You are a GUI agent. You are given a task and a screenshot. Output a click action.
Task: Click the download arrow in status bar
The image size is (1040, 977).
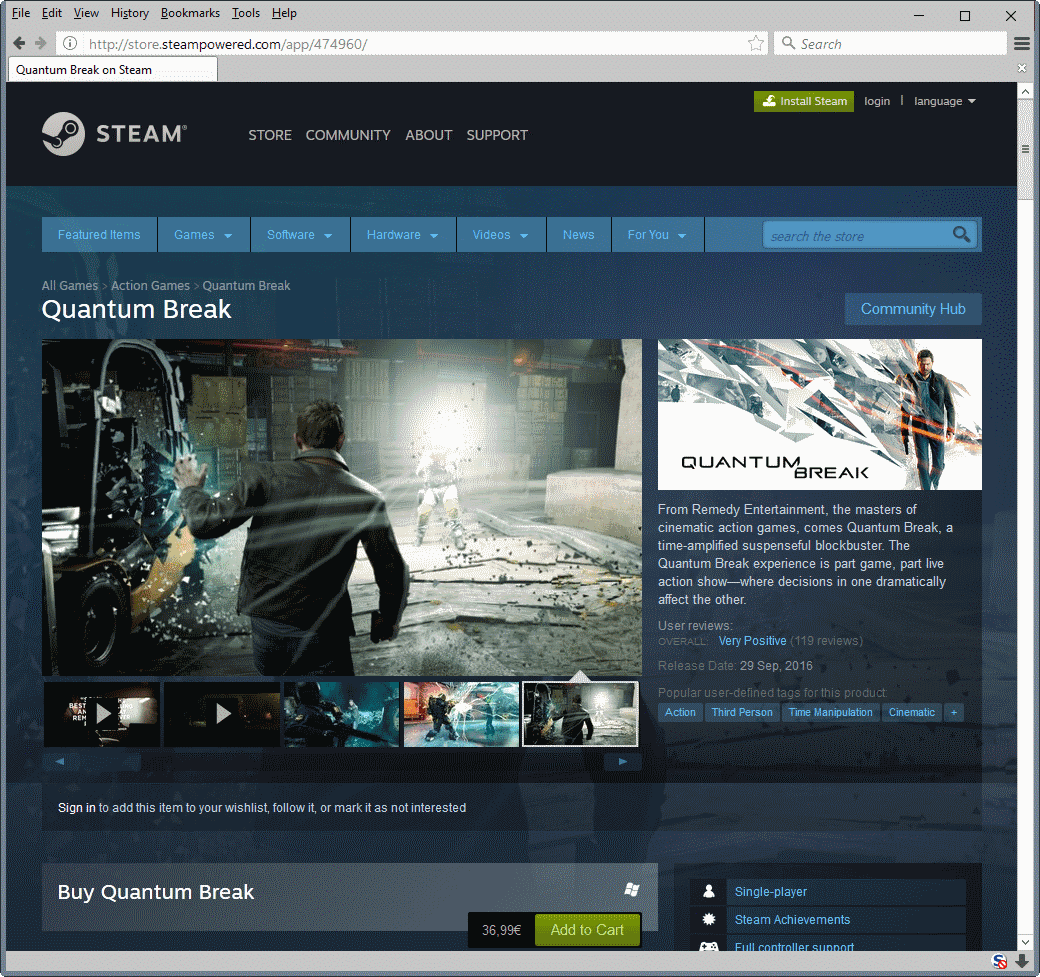[1022, 961]
